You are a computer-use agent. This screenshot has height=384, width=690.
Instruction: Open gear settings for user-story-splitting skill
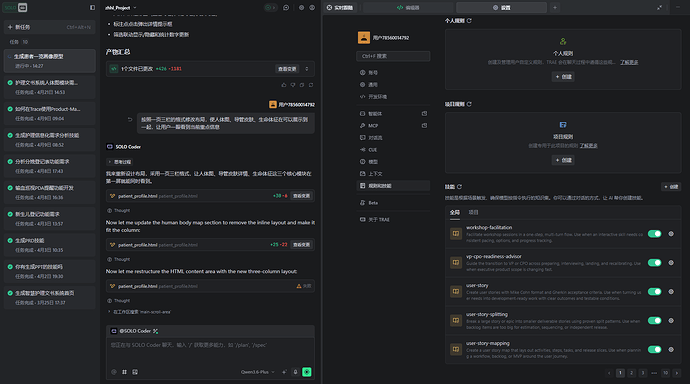tap(671, 321)
